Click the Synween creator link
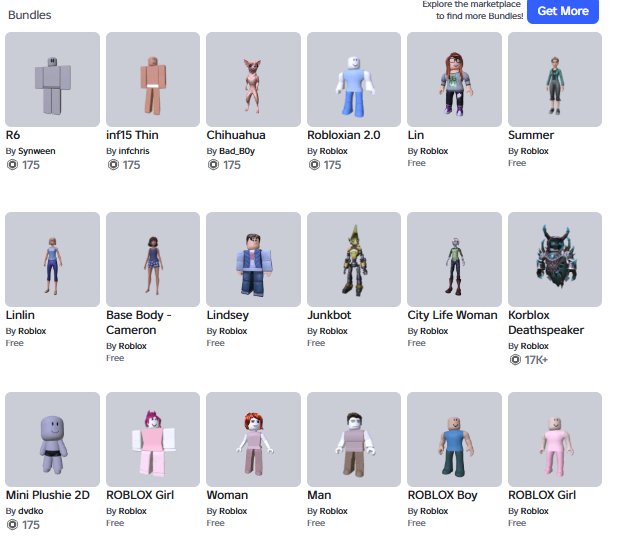 pyautogui.click(x=37, y=151)
